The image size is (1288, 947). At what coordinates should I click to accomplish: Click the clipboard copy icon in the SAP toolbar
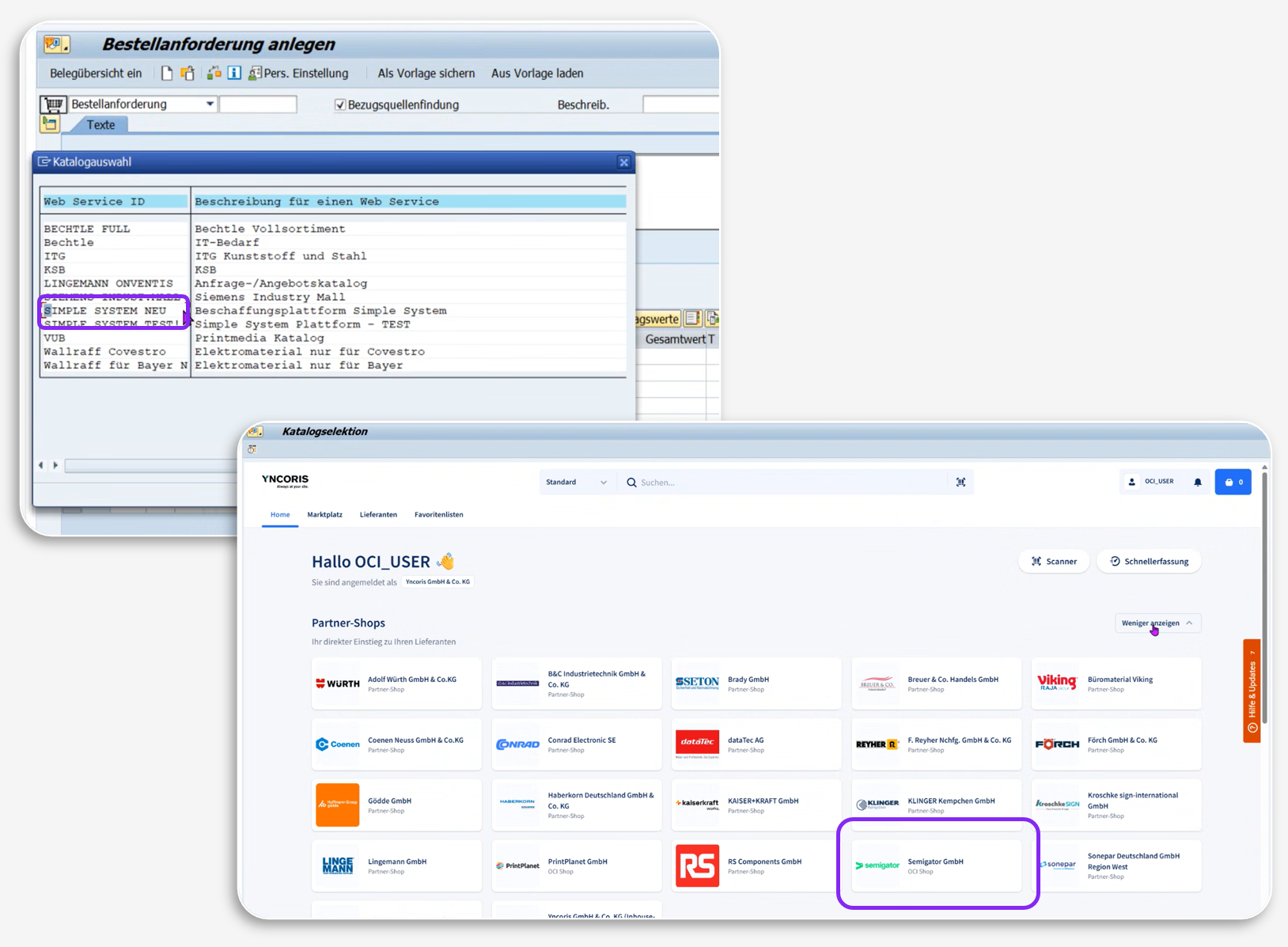tap(188, 74)
